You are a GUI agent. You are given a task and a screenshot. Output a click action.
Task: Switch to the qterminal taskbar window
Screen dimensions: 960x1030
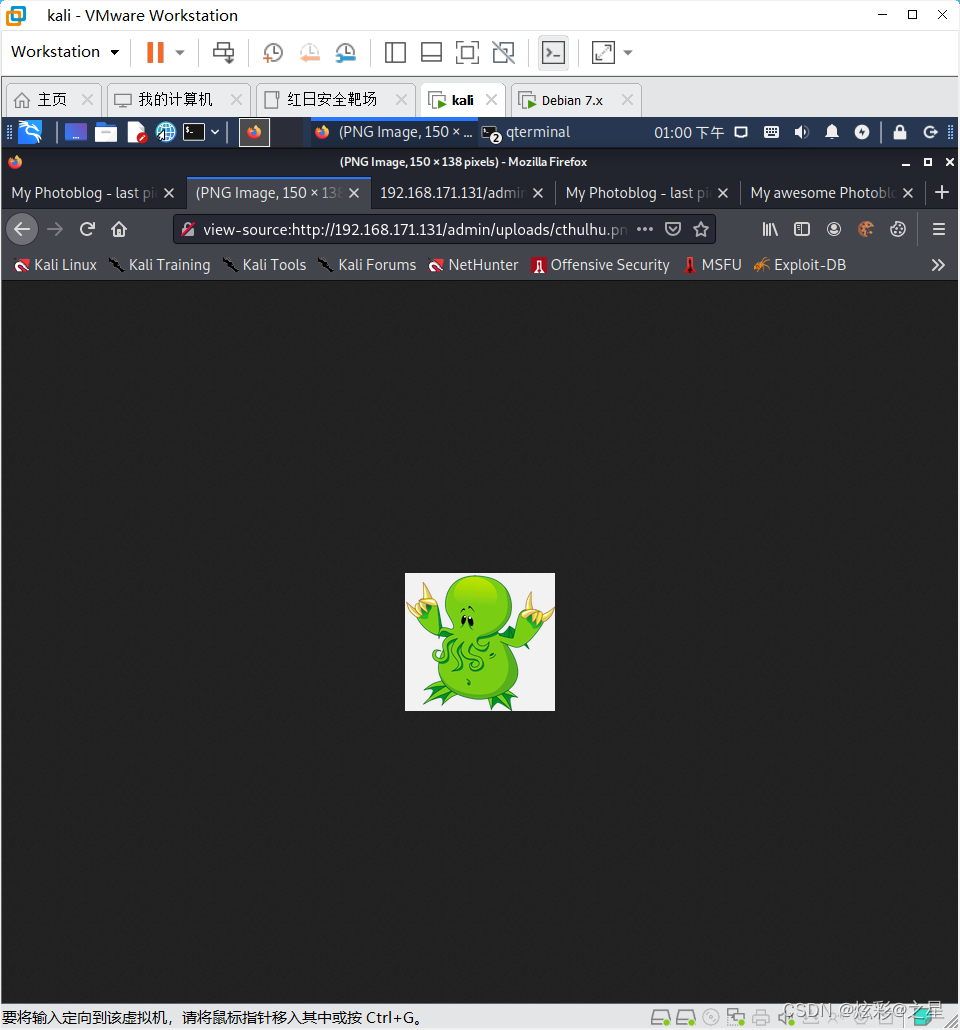click(526, 132)
